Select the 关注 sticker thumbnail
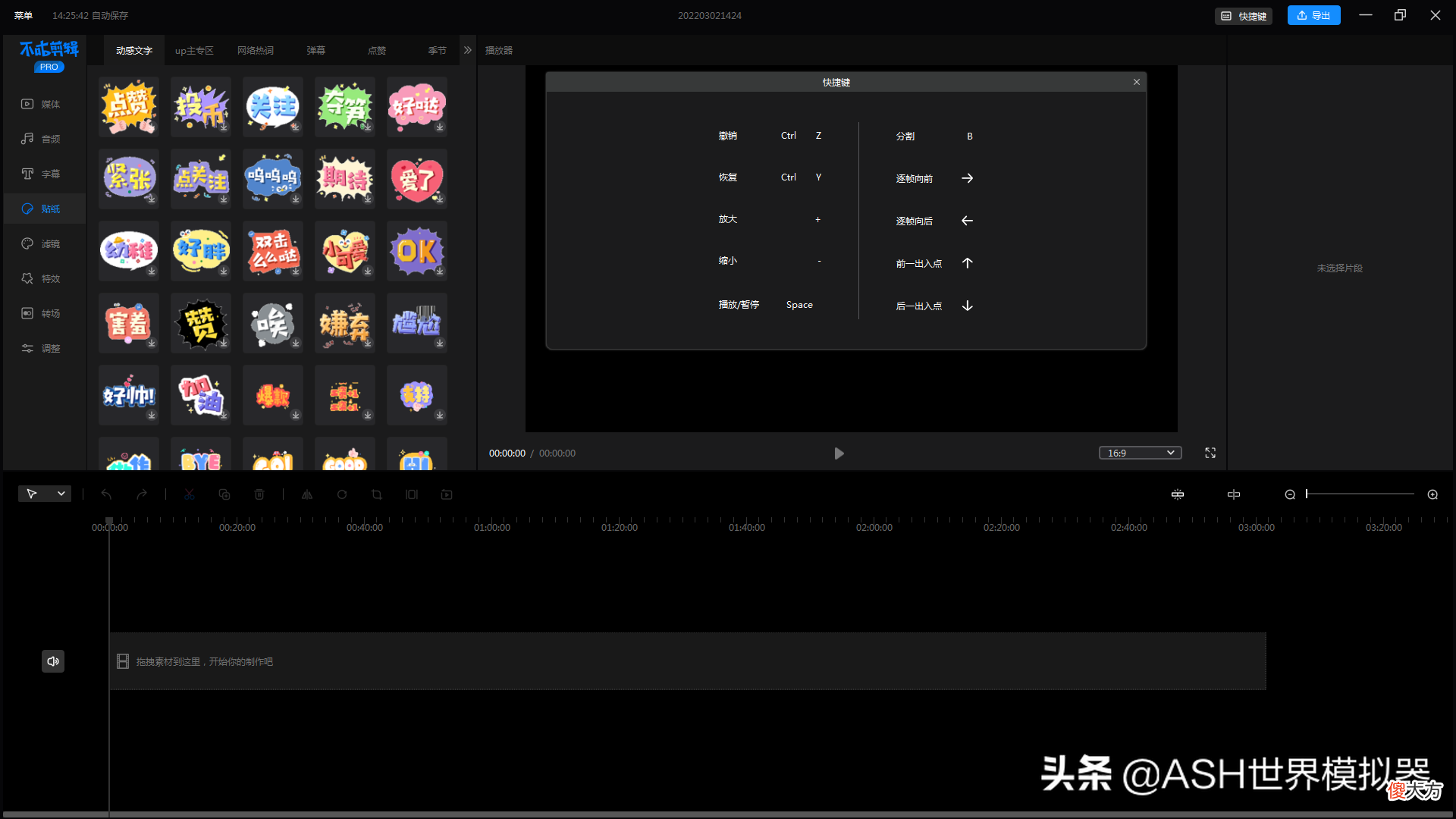The image size is (1456, 819). click(x=273, y=106)
